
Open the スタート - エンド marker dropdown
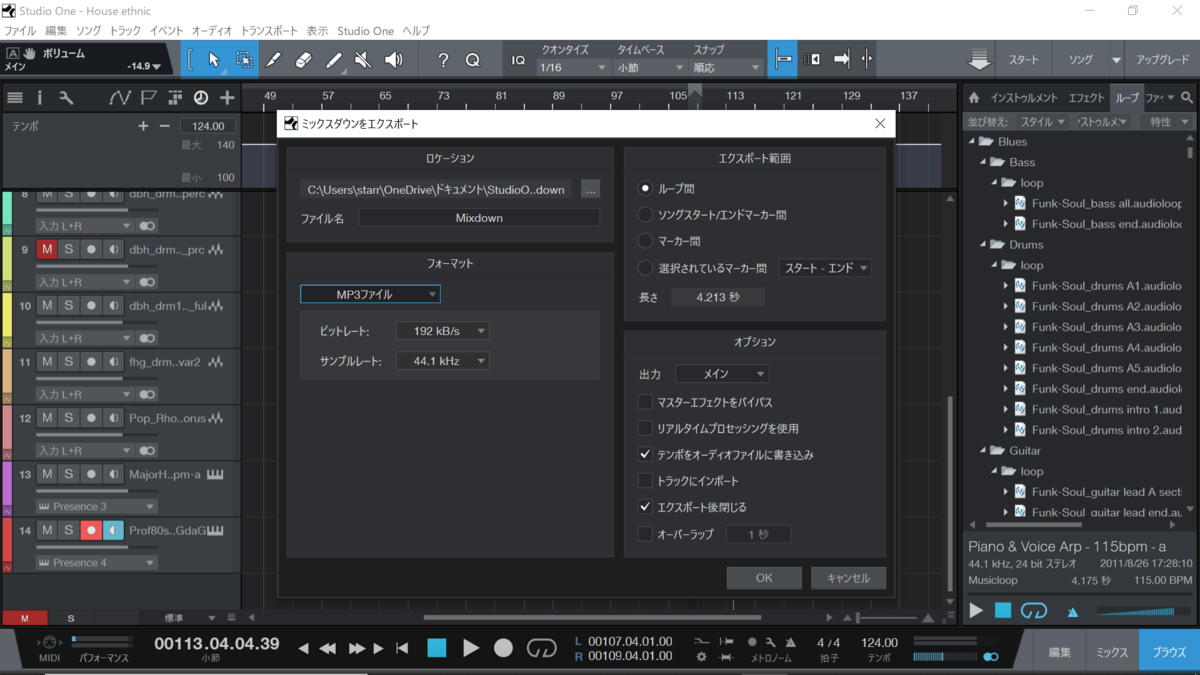[825, 268]
